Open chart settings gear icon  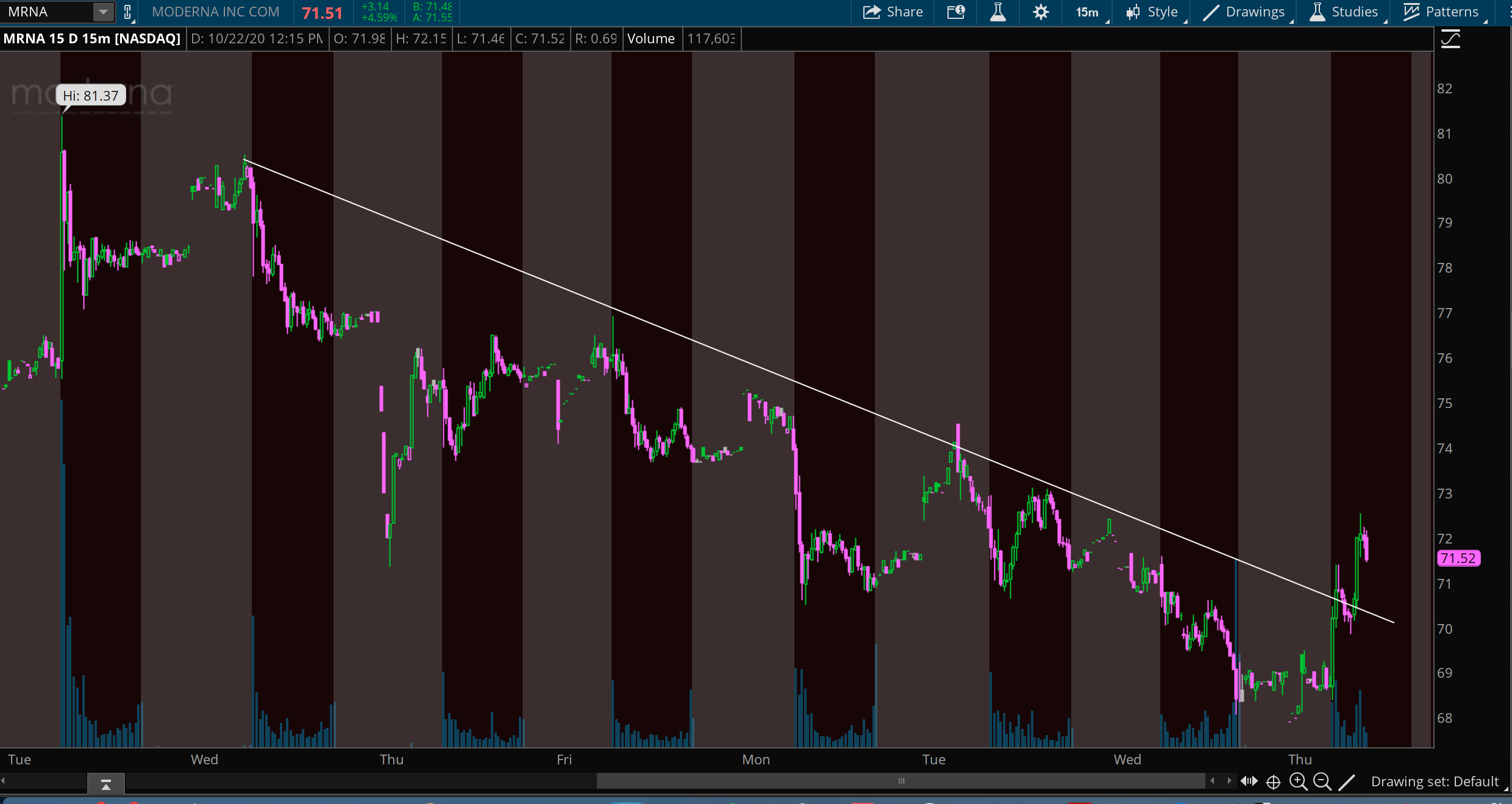[x=1041, y=12]
